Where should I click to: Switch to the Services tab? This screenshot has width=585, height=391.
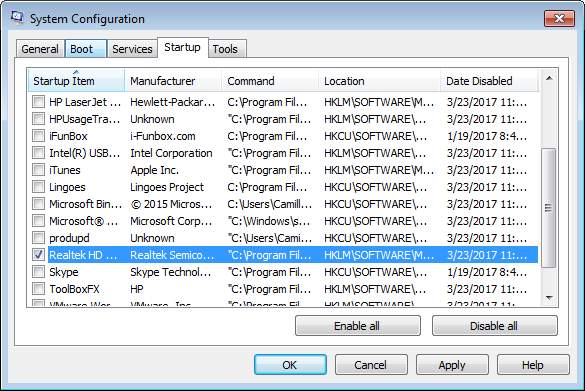click(x=132, y=49)
